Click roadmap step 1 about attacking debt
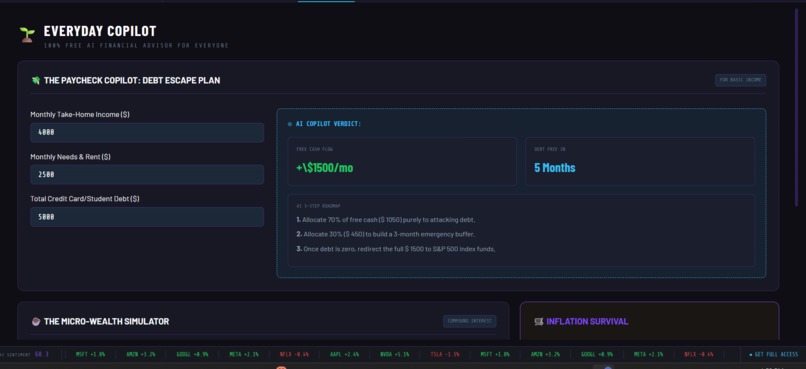The image size is (806, 369). click(386, 220)
